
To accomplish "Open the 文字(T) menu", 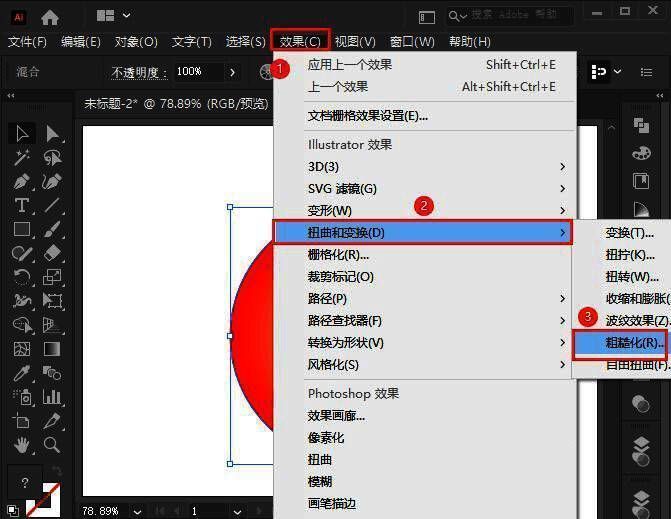I will (191, 42).
